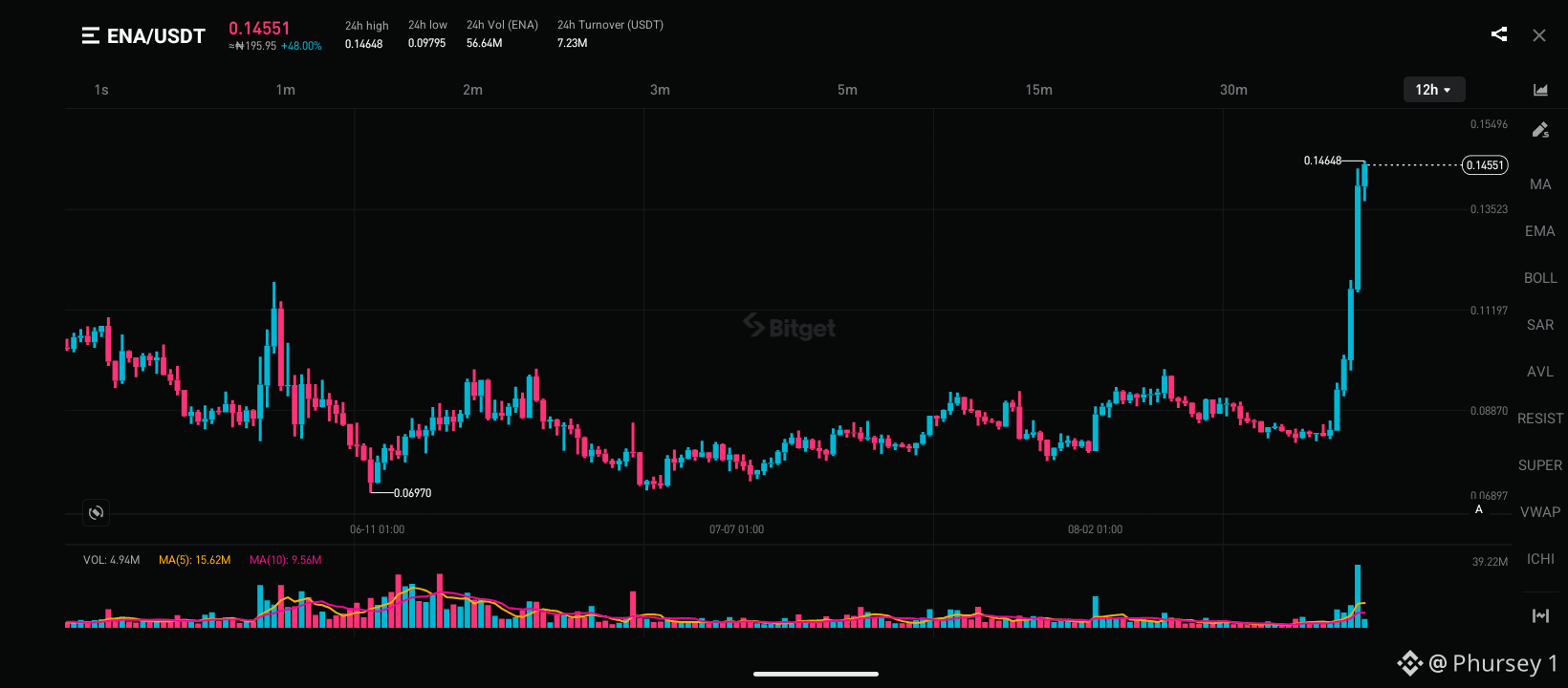1568x688 pixels.
Task: Toggle the AVL indicator
Action: [x=1540, y=372]
